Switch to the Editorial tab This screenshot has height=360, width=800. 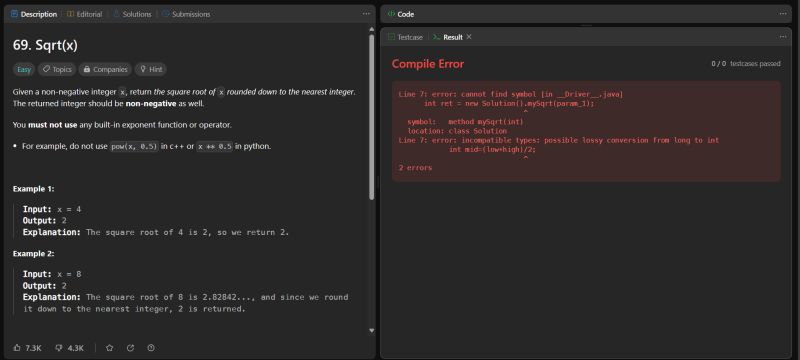(85, 14)
